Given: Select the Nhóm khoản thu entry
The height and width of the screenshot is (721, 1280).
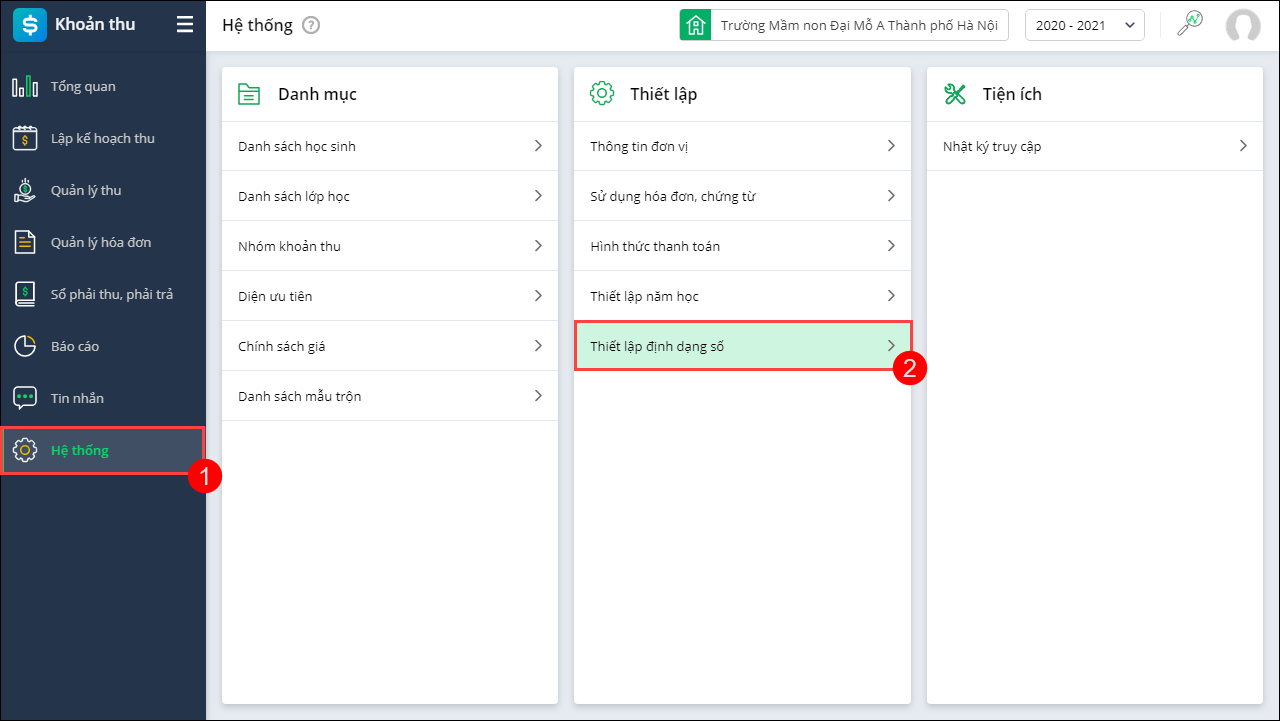Looking at the screenshot, I should 290,246.
